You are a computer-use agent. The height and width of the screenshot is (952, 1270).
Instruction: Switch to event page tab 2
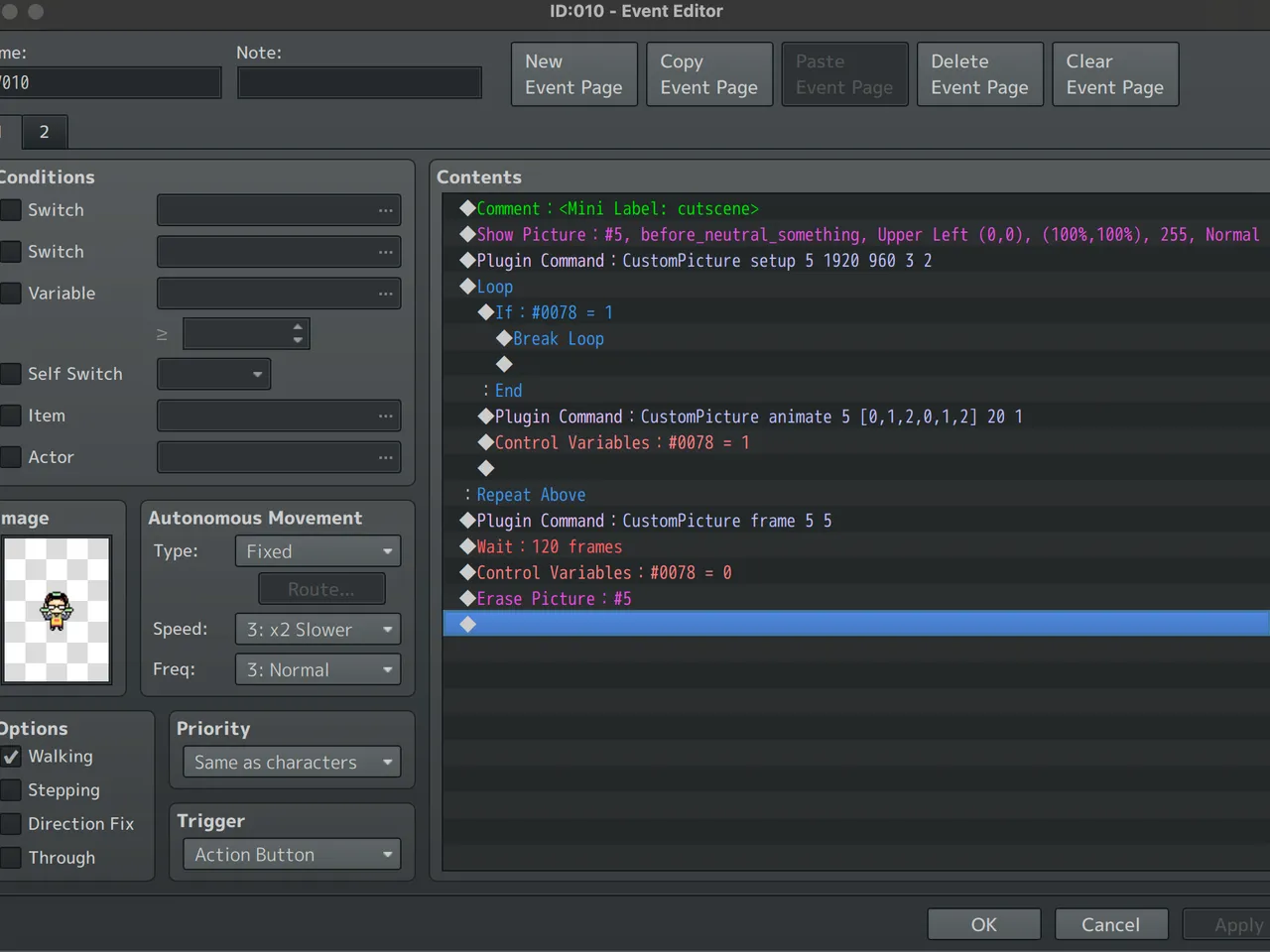44,132
